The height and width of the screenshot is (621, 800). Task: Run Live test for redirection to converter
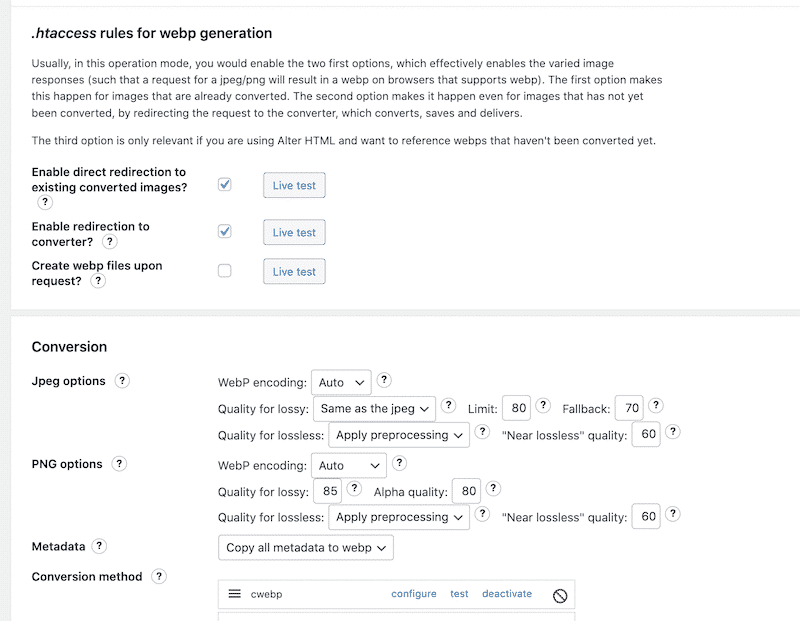(x=293, y=231)
